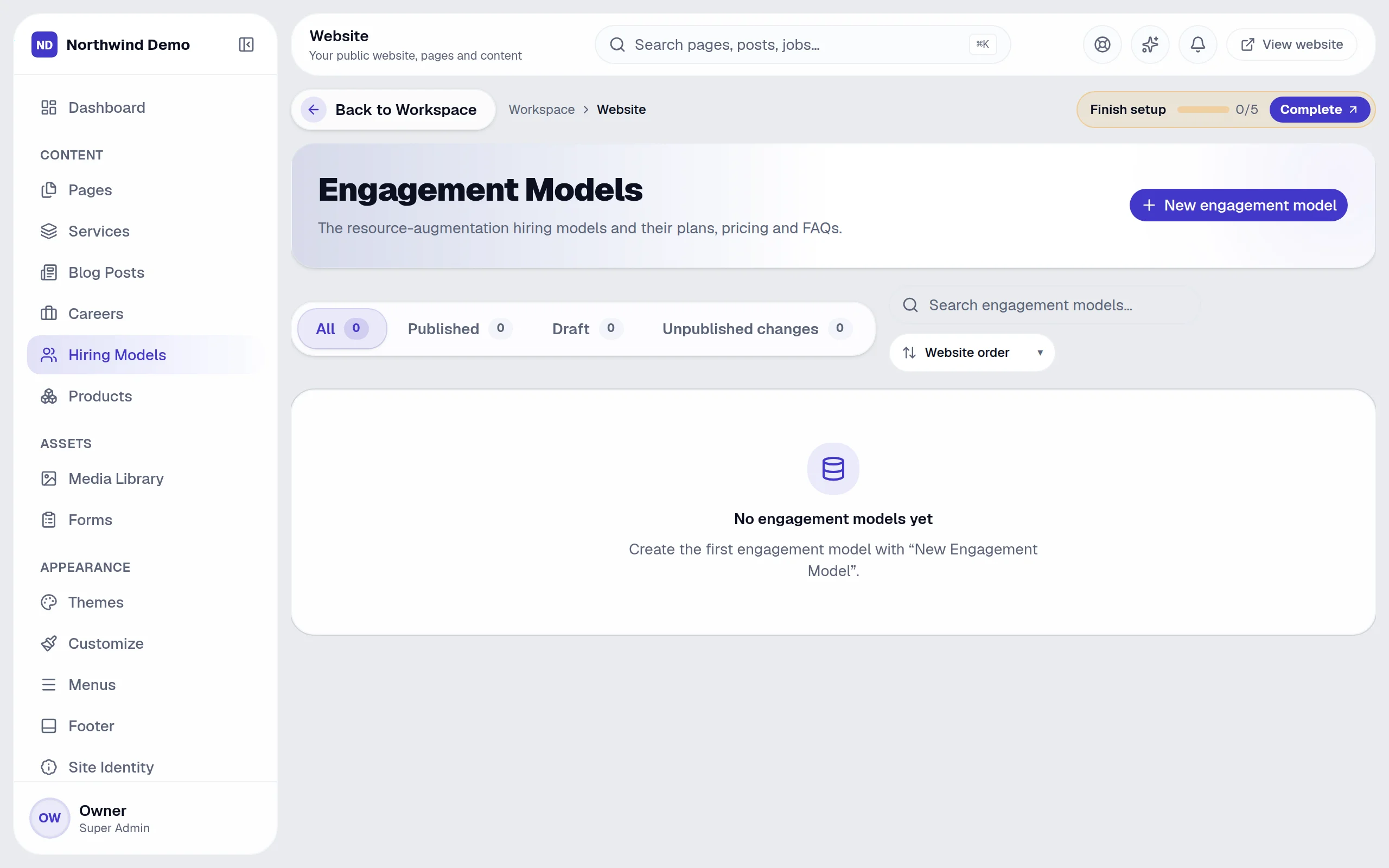Go to Forms
The width and height of the screenshot is (1389, 868).
coord(146,520)
